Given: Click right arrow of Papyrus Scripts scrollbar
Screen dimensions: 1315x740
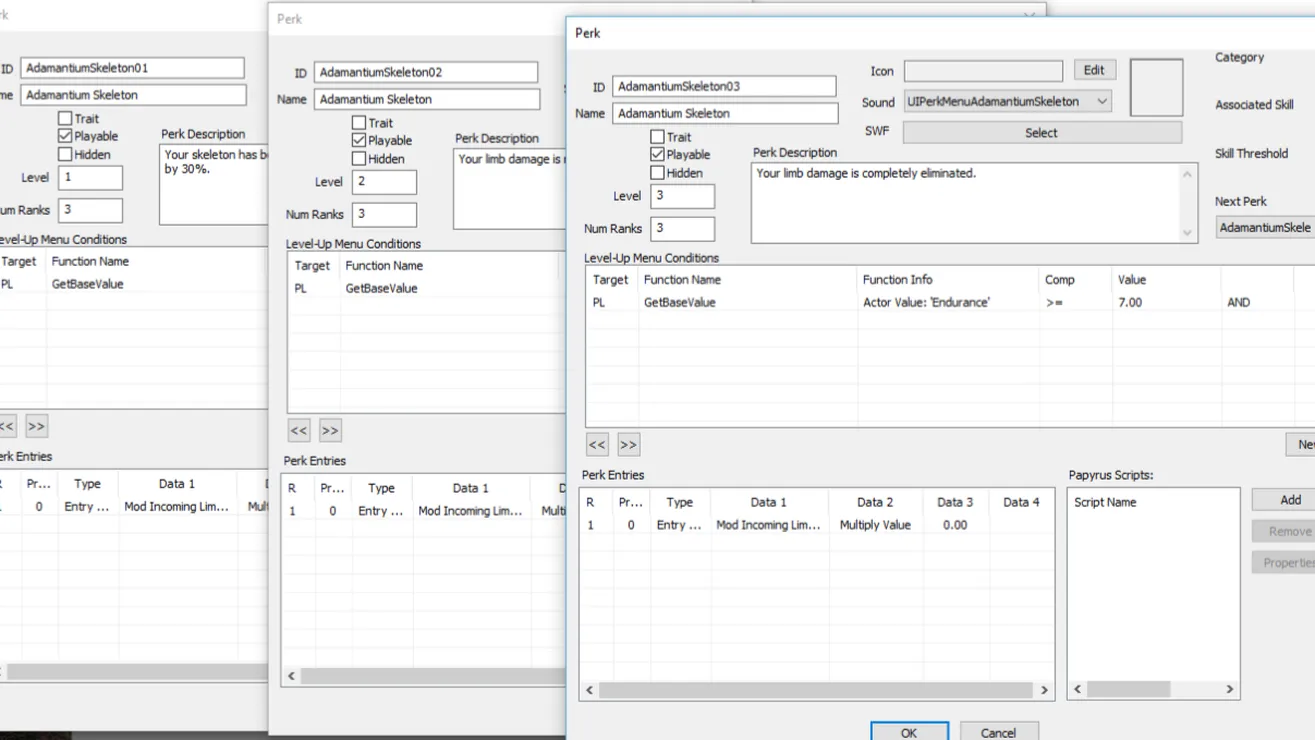Looking at the screenshot, I should (x=1230, y=689).
